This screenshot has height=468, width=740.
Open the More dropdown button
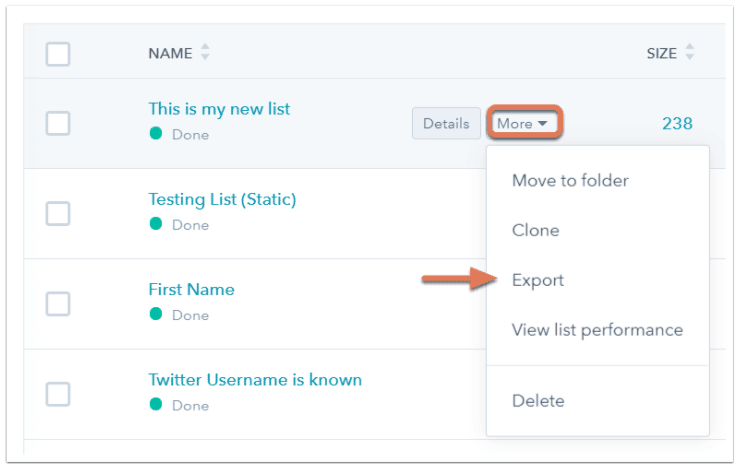coord(524,123)
